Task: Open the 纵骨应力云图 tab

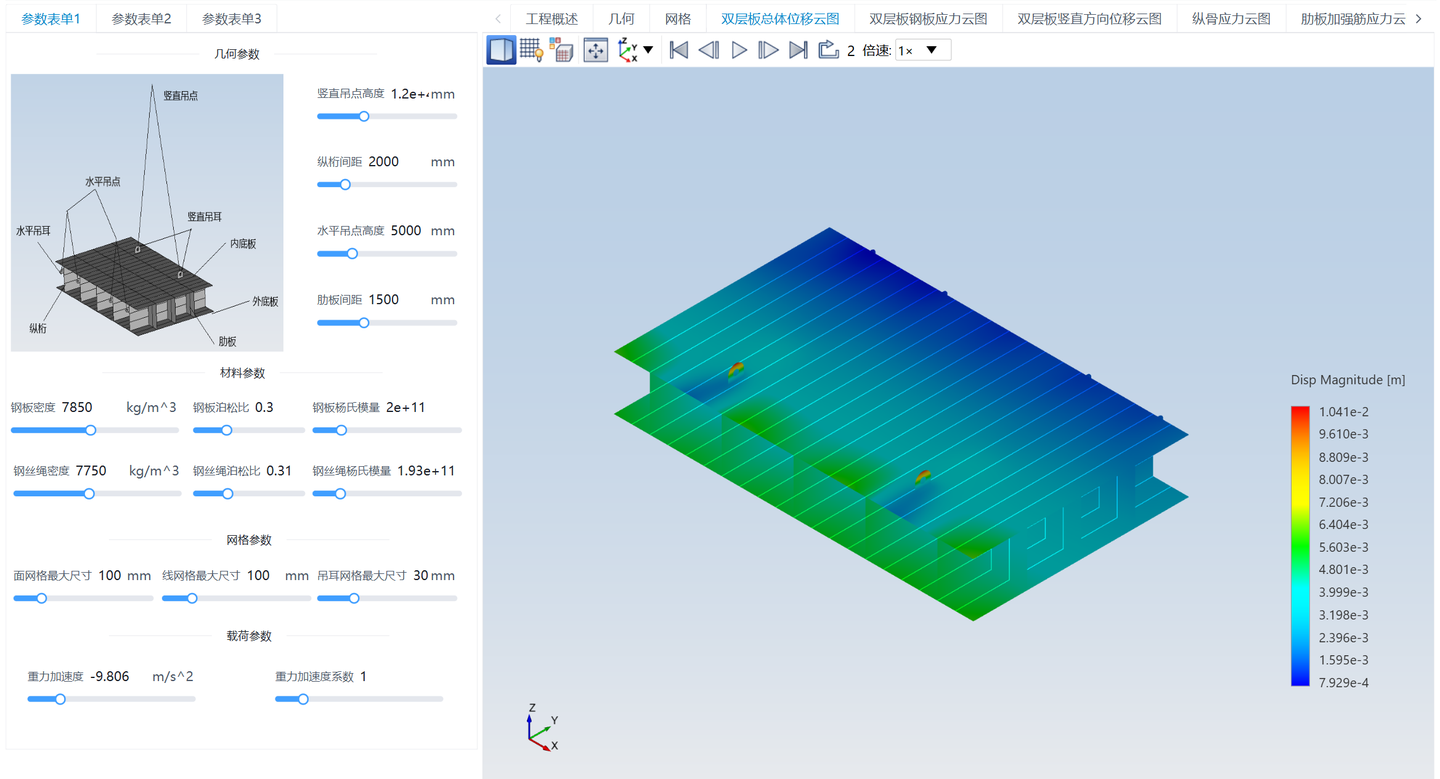Action: click(x=1231, y=18)
